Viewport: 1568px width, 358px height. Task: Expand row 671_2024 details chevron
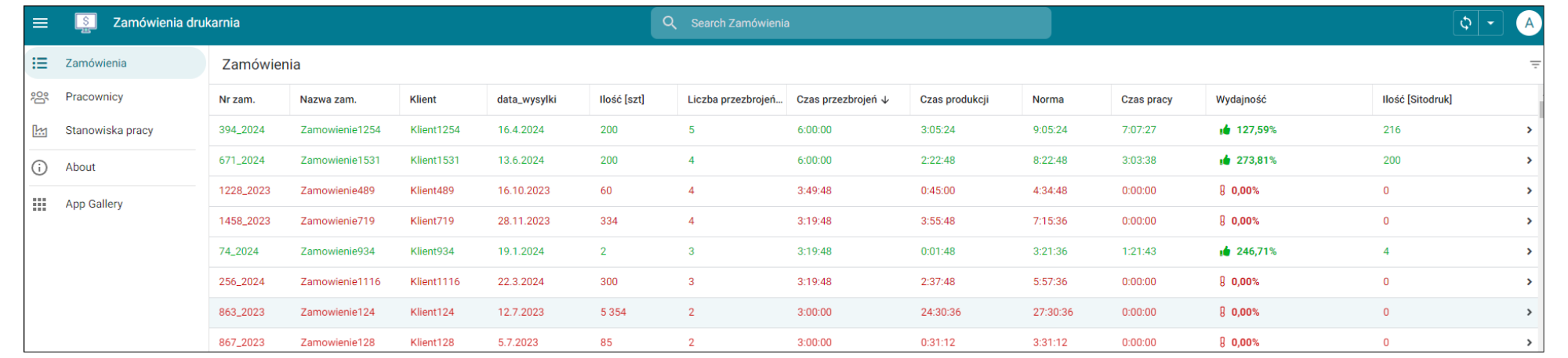click(1529, 161)
